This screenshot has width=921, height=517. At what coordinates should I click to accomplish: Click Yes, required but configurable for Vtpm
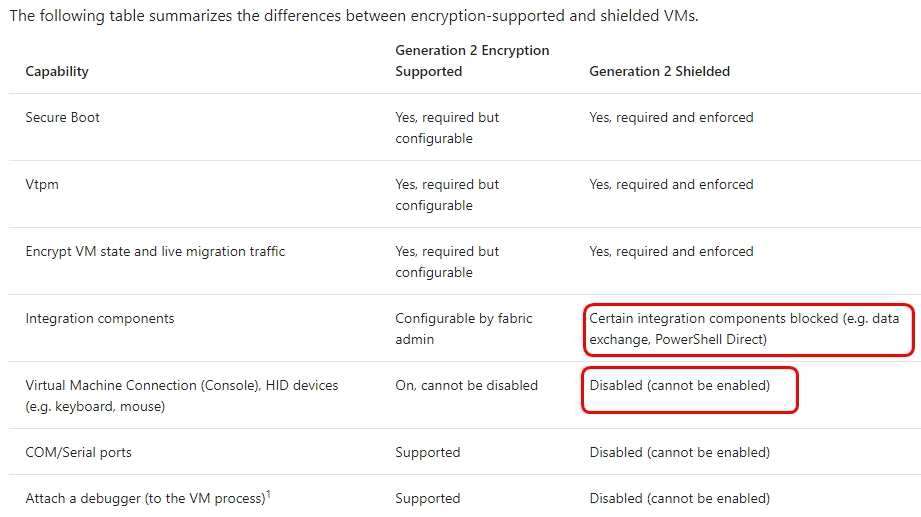pyautogui.click(x=447, y=194)
